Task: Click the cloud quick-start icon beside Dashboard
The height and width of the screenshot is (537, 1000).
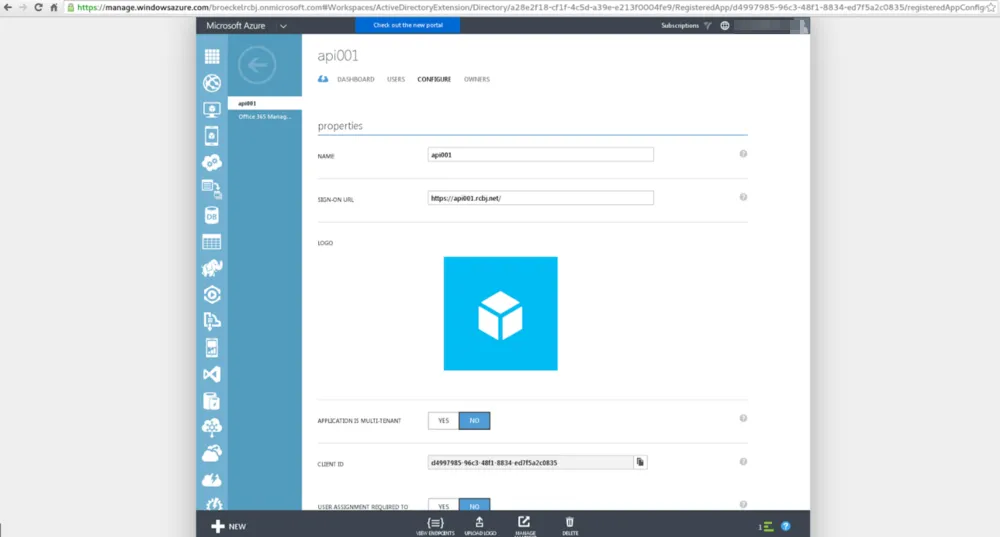Action: click(323, 79)
